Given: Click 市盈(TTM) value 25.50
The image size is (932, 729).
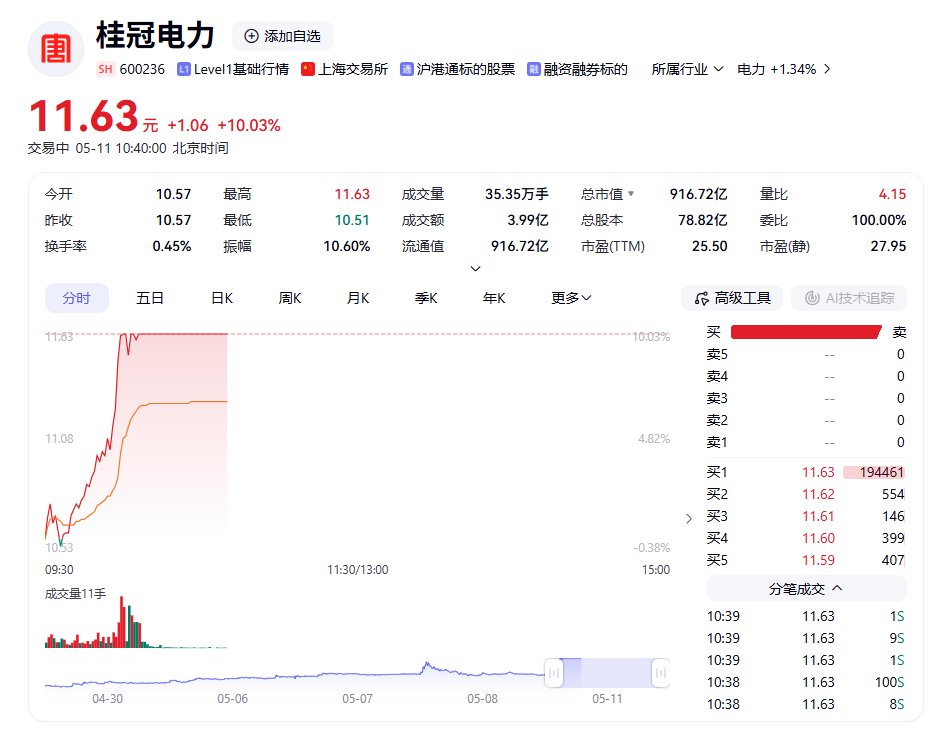Looking at the screenshot, I should click(x=710, y=247).
